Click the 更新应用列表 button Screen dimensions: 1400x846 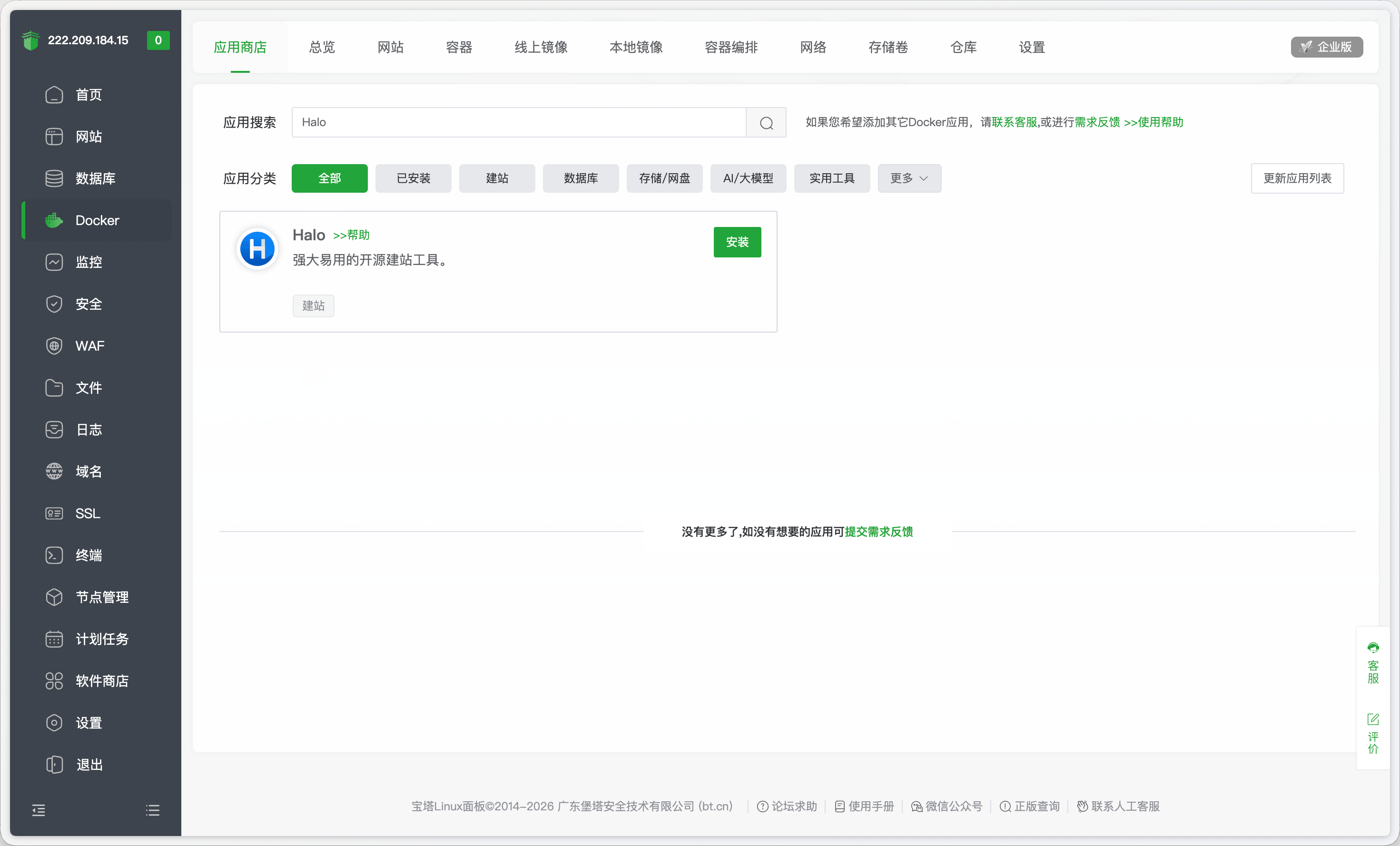coord(1297,178)
